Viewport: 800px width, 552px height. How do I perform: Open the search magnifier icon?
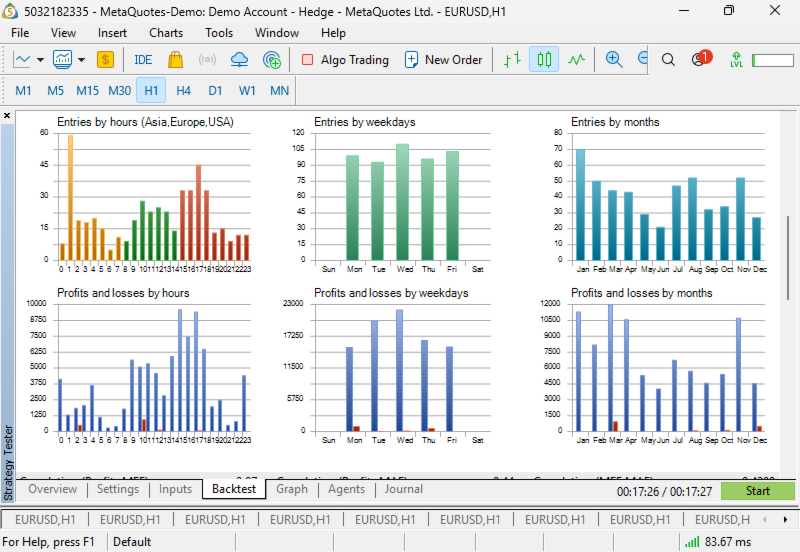coord(669,60)
